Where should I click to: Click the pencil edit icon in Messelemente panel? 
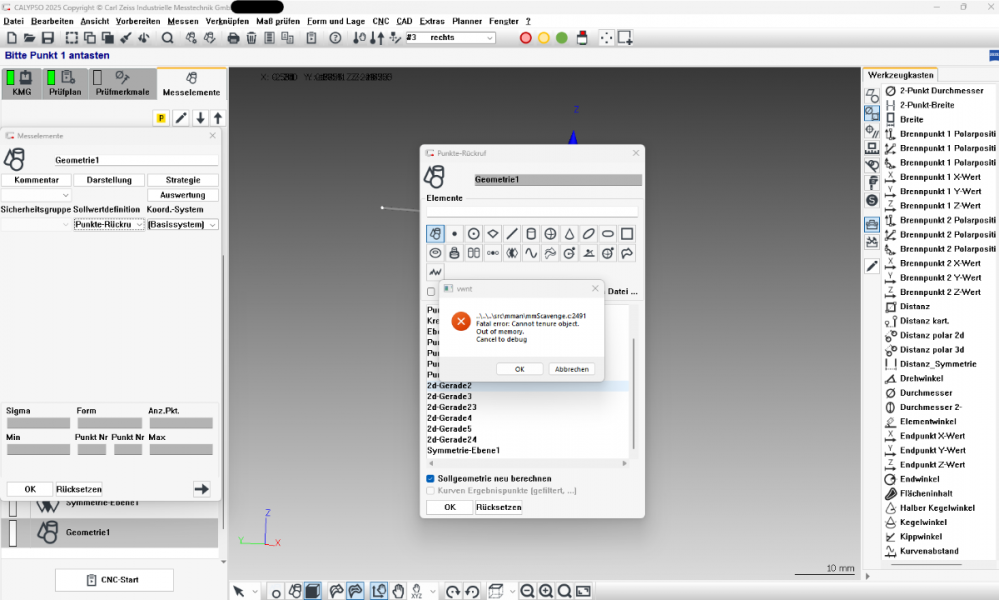[181, 118]
